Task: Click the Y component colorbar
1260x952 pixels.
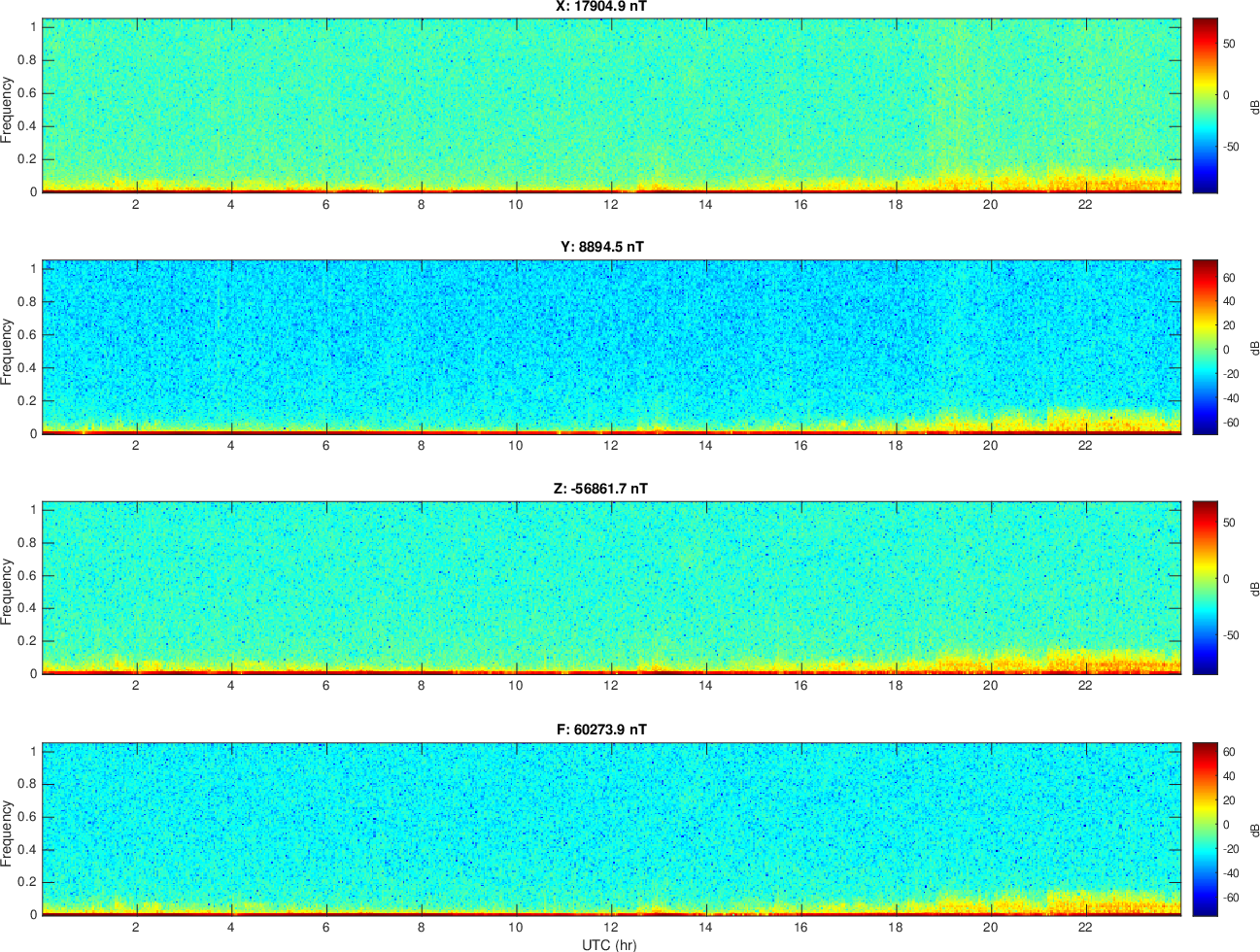Action: click(x=1205, y=347)
